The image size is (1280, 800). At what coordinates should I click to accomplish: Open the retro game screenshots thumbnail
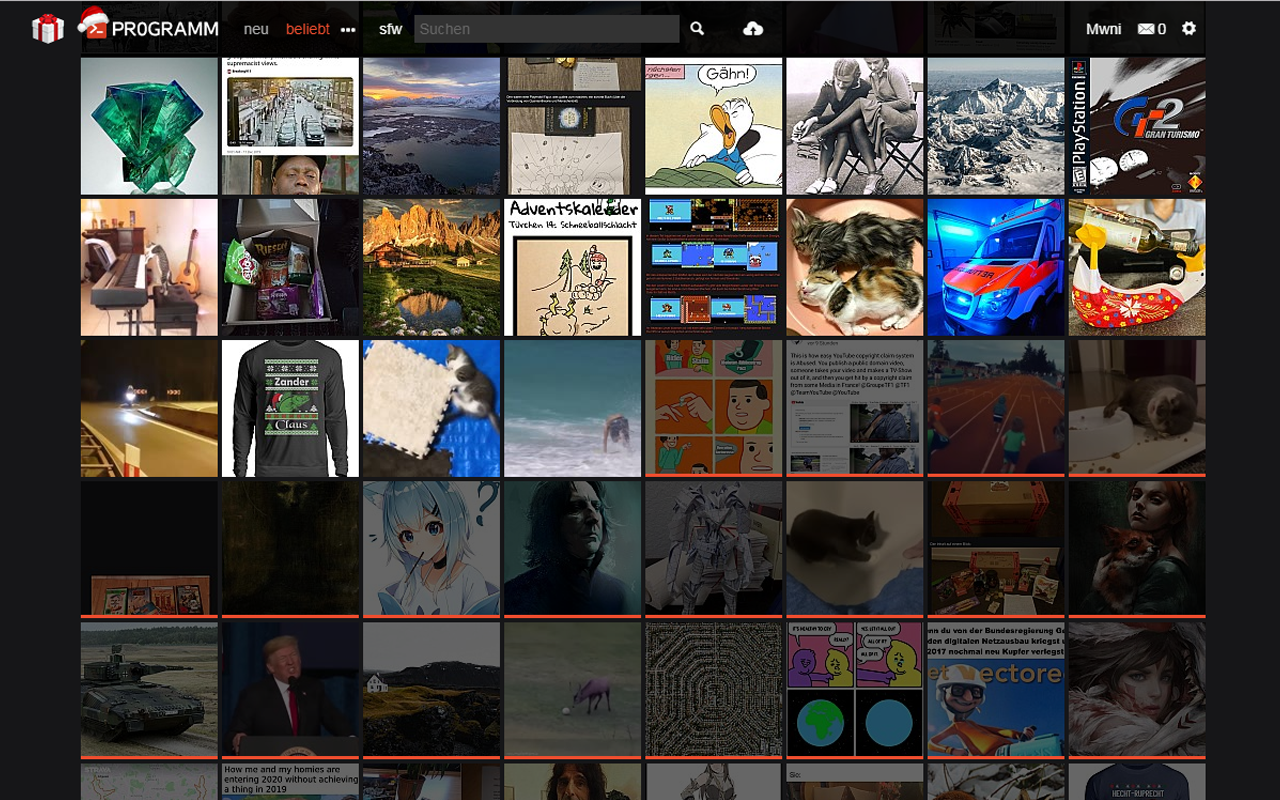(714, 267)
